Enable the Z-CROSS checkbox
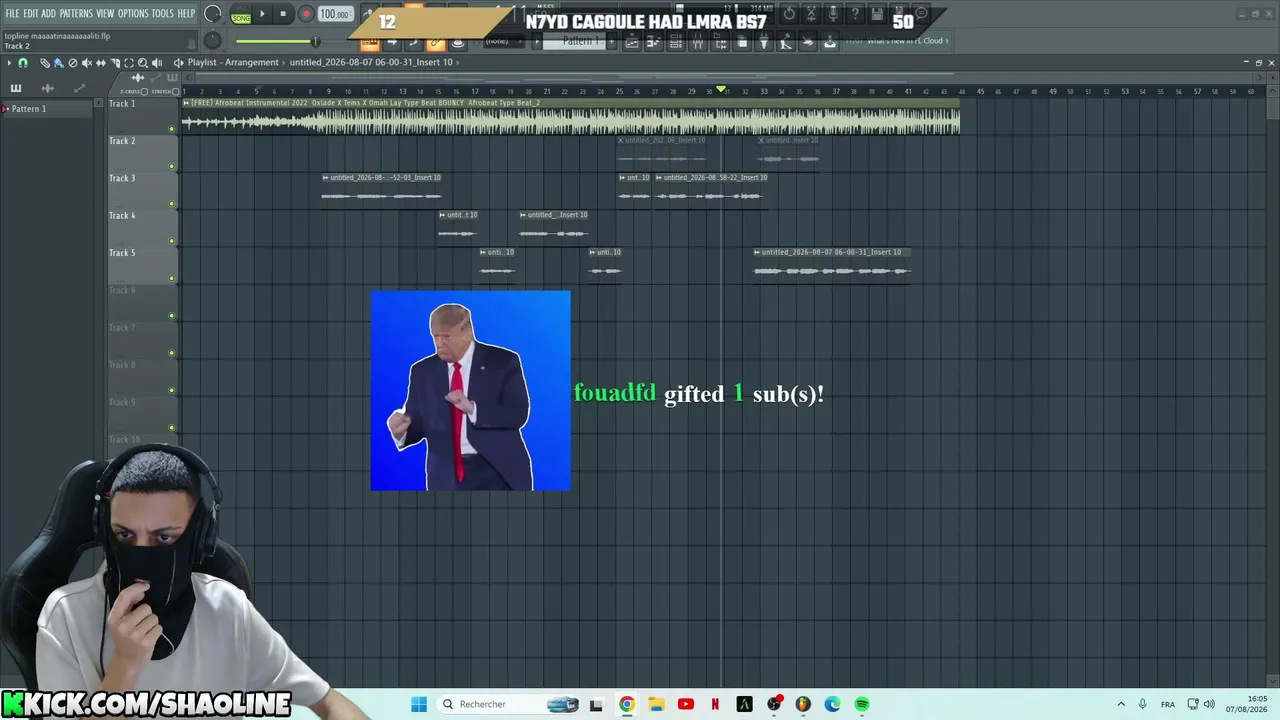 (144, 92)
